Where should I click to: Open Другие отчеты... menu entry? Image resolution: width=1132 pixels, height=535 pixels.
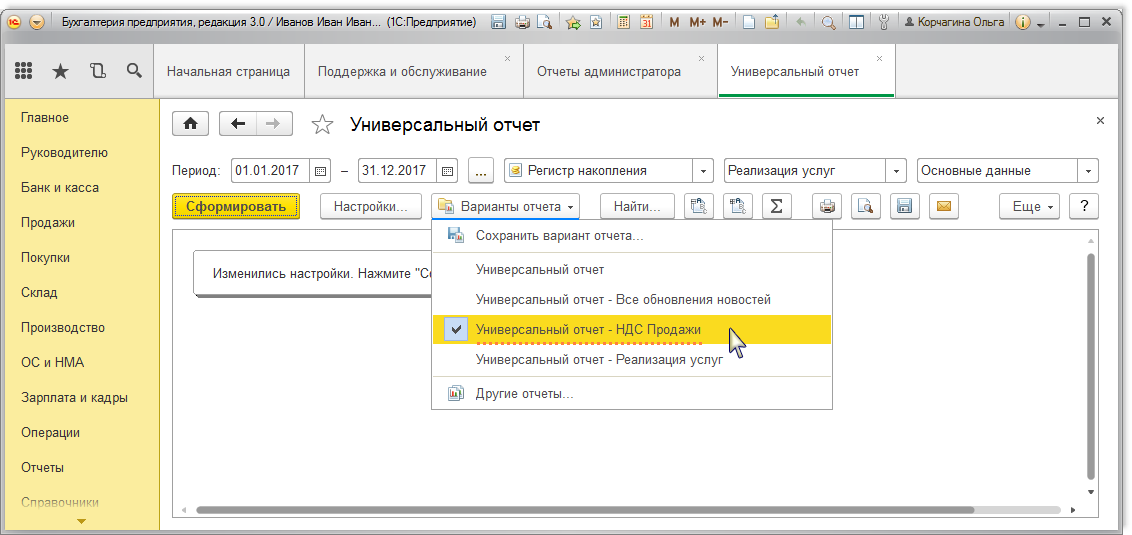632,393
